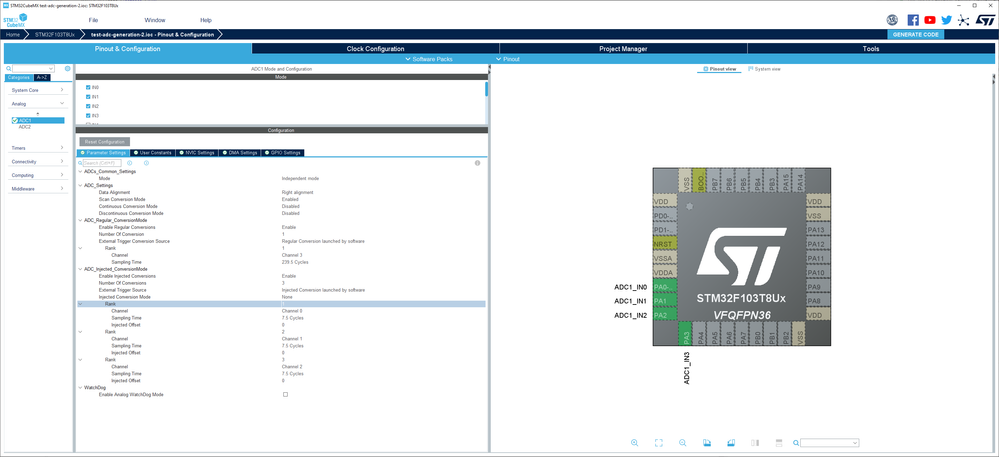Select the NRST pin on the chip
Viewport: 999px width, 457px height.
[665, 245]
